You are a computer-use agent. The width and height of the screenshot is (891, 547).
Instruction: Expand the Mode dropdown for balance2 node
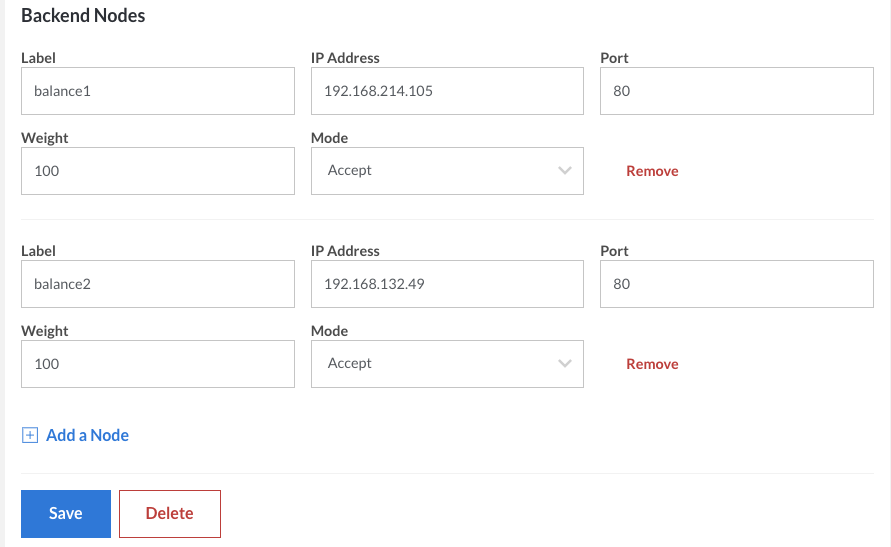[x=447, y=364]
